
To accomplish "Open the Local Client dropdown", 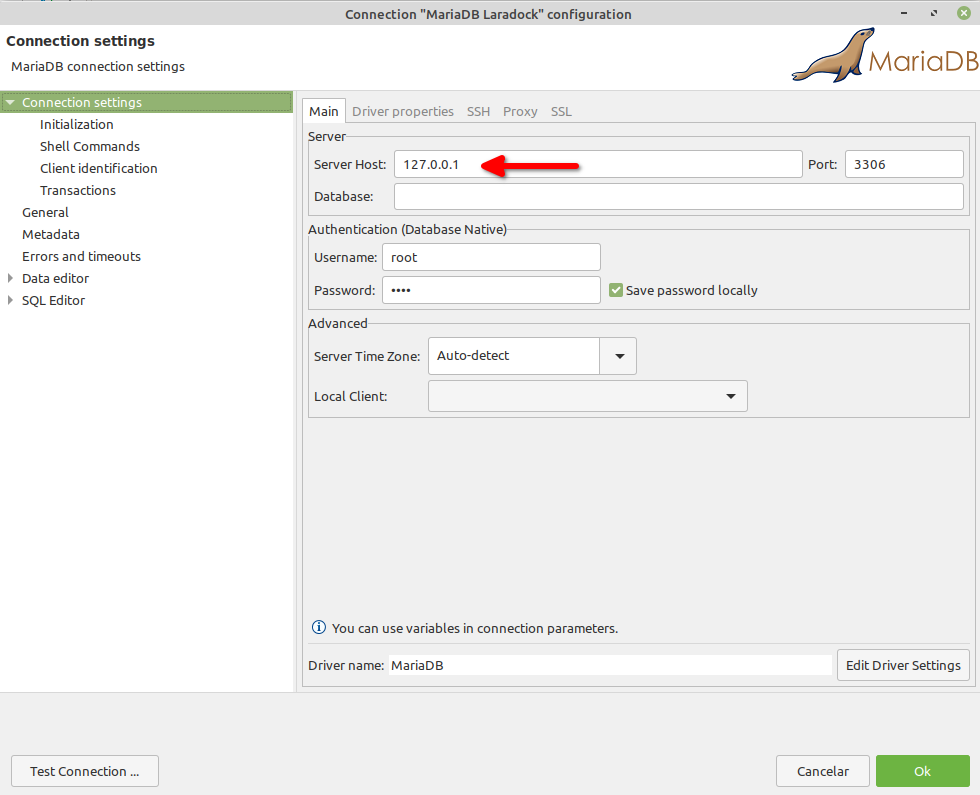I will coord(588,396).
